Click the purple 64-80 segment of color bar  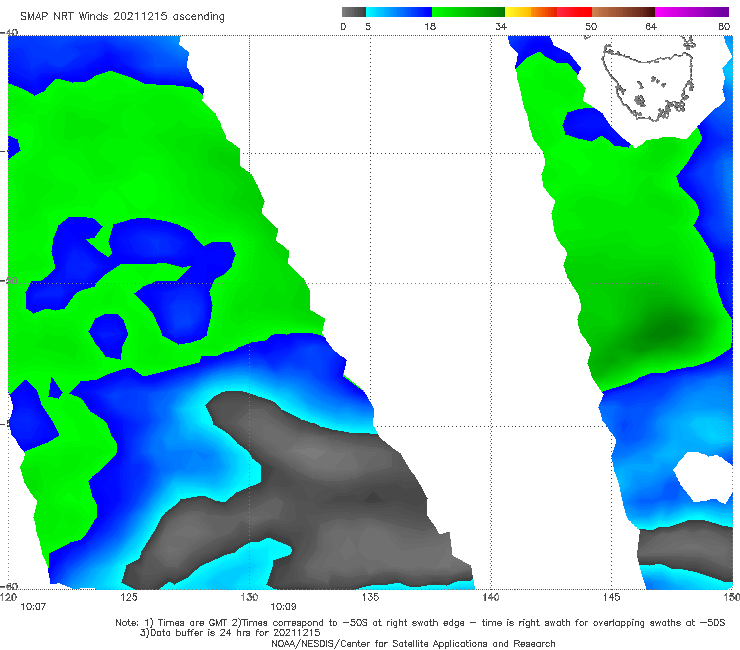(692, 12)
